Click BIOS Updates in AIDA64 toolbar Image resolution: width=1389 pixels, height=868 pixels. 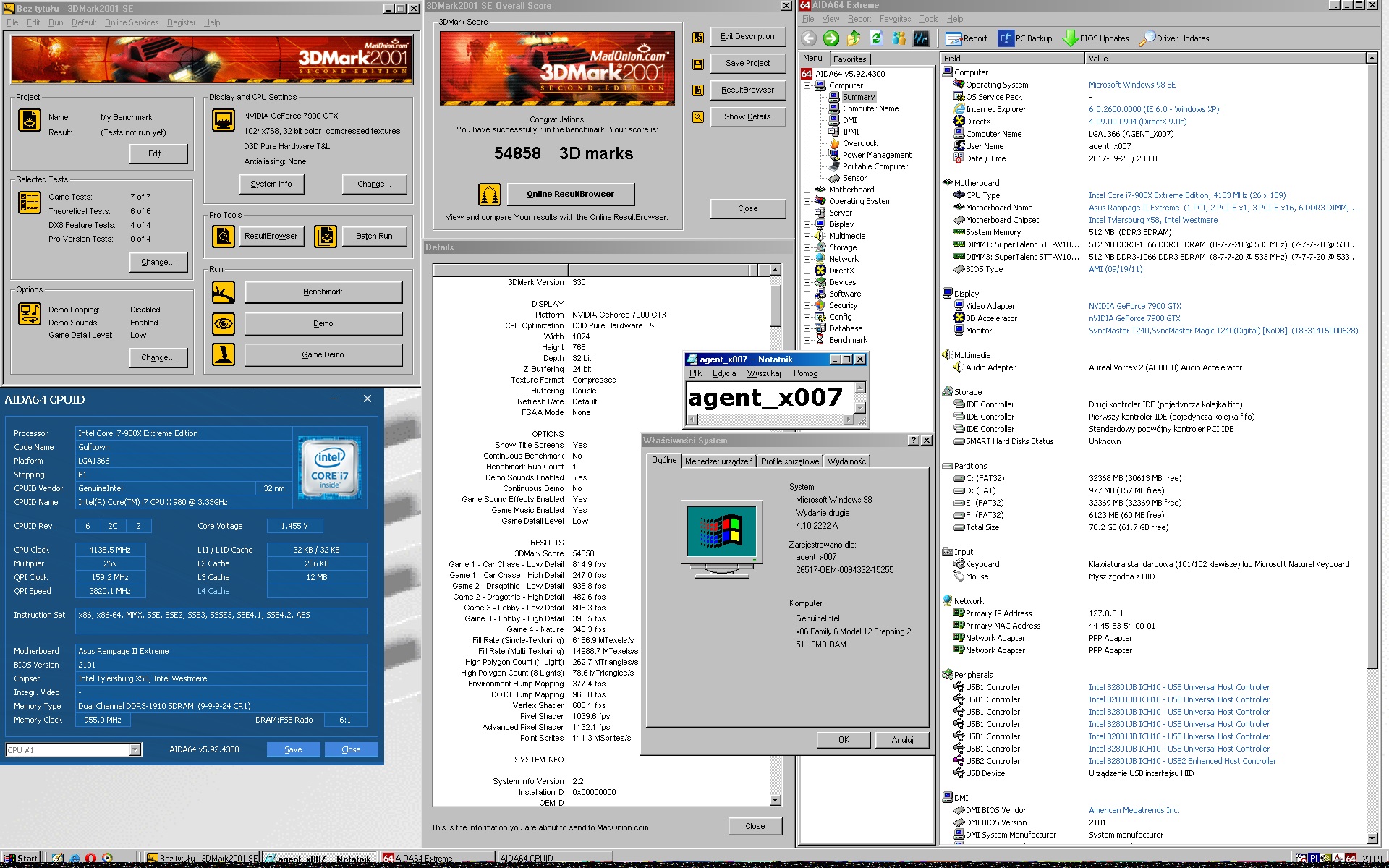(x=1095, y=38)
